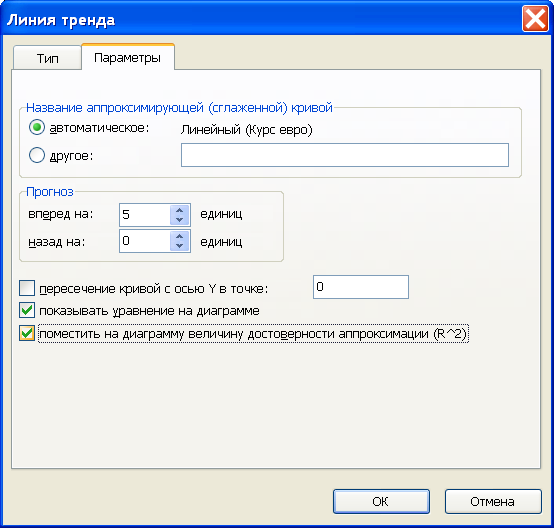
Task: Decrease the назад на forecast value
Action: click(x=179, y=246)
